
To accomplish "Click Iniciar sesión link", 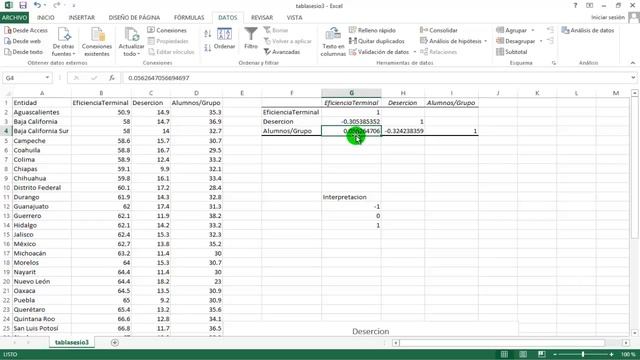I will [608, 18].
